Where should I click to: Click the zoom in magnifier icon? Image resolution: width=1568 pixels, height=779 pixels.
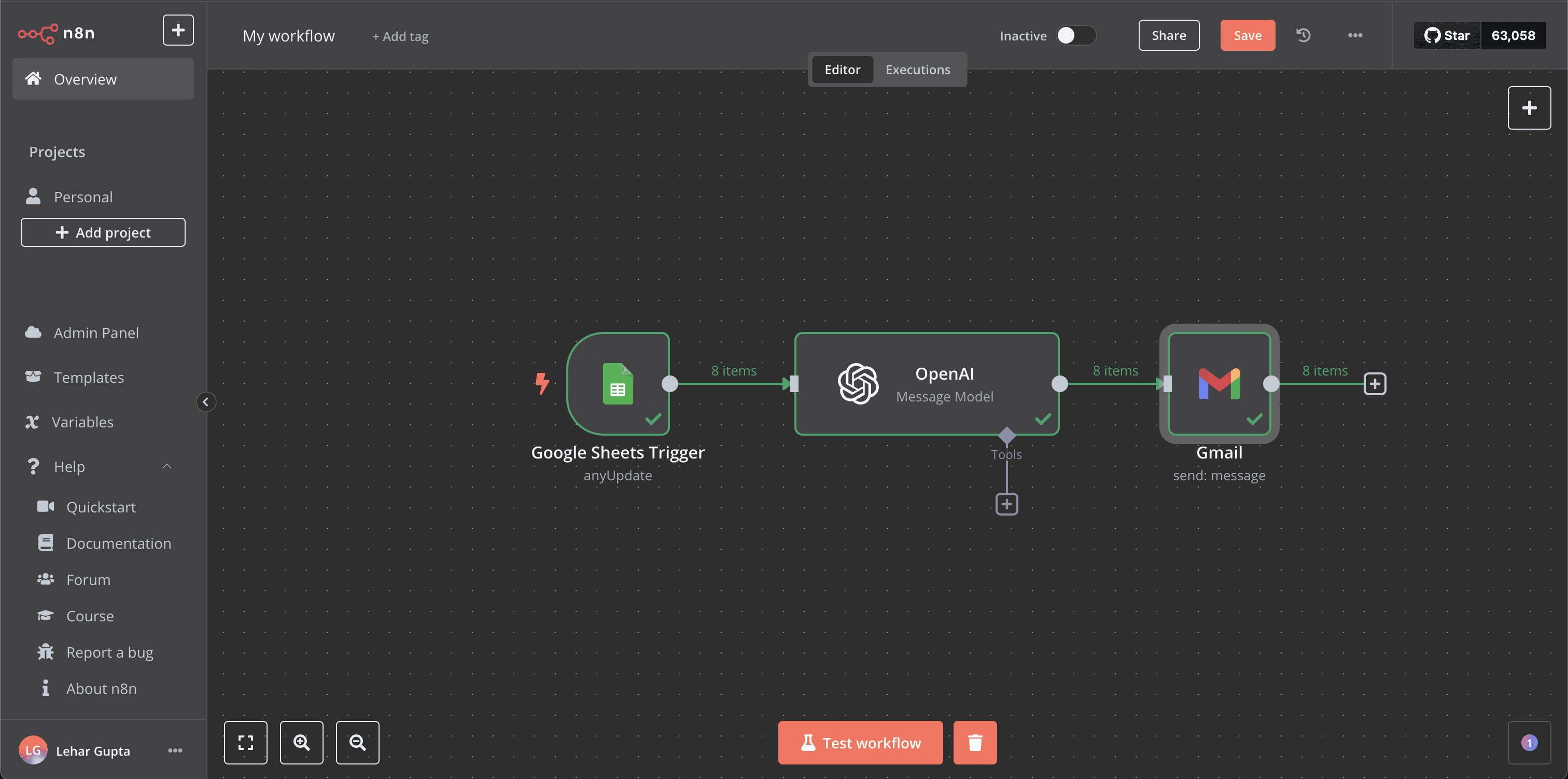click(301, 743)
